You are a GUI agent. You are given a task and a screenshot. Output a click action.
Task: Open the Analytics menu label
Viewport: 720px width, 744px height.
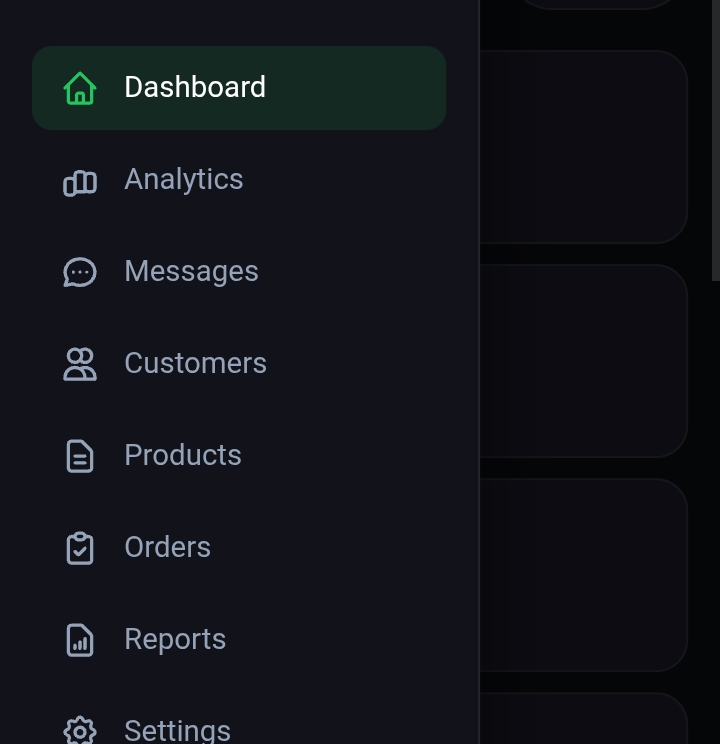tap(184, 180)
